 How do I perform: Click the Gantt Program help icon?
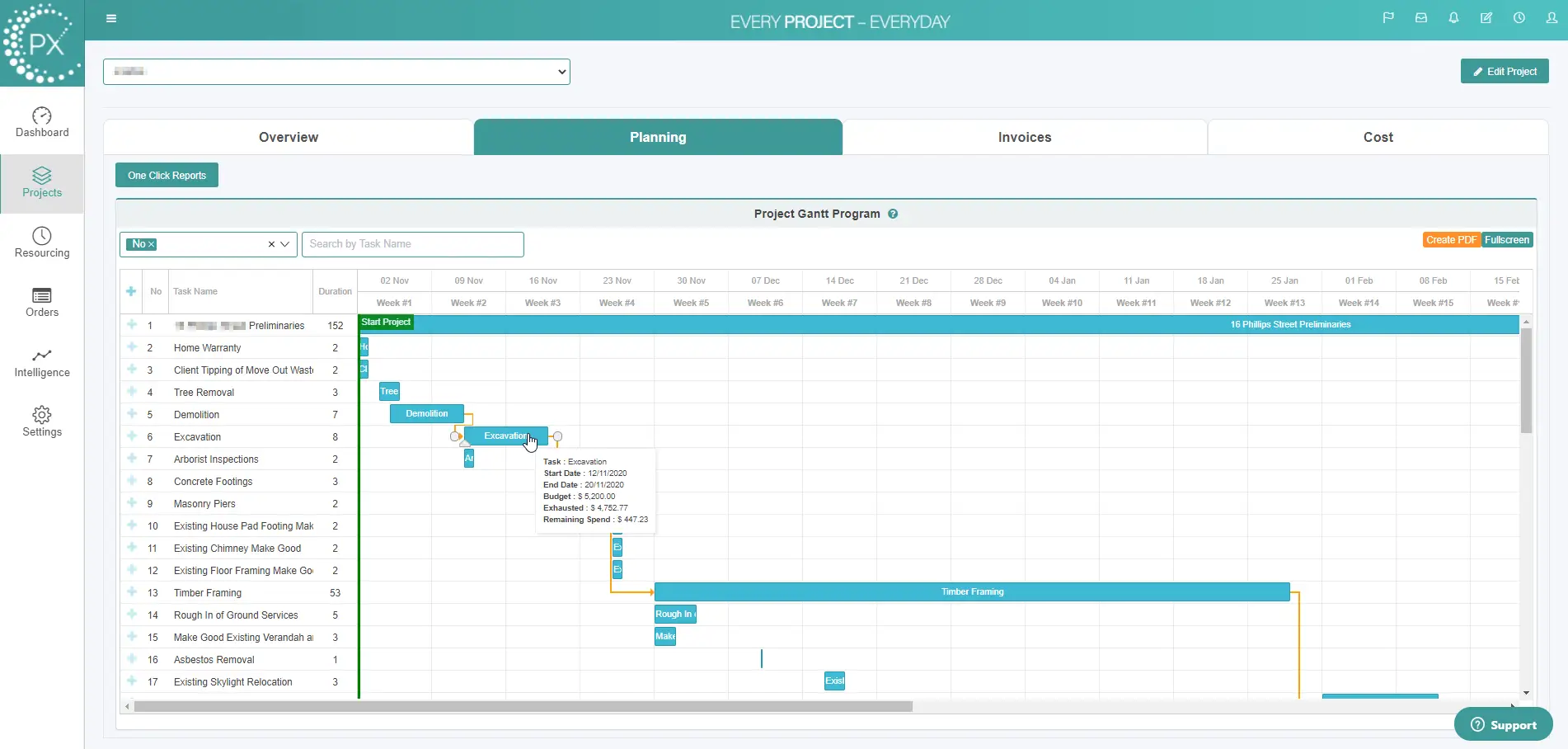[x=893, y=214]
